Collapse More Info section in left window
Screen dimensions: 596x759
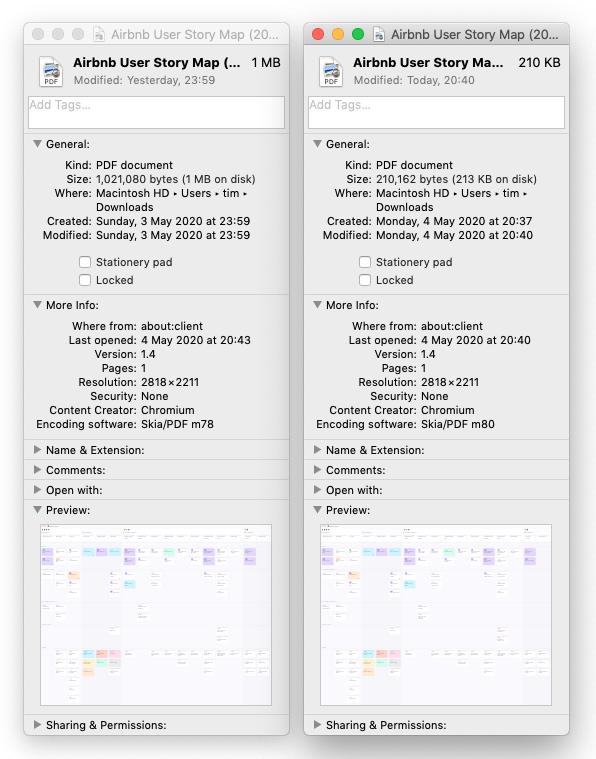click(37, 305)
